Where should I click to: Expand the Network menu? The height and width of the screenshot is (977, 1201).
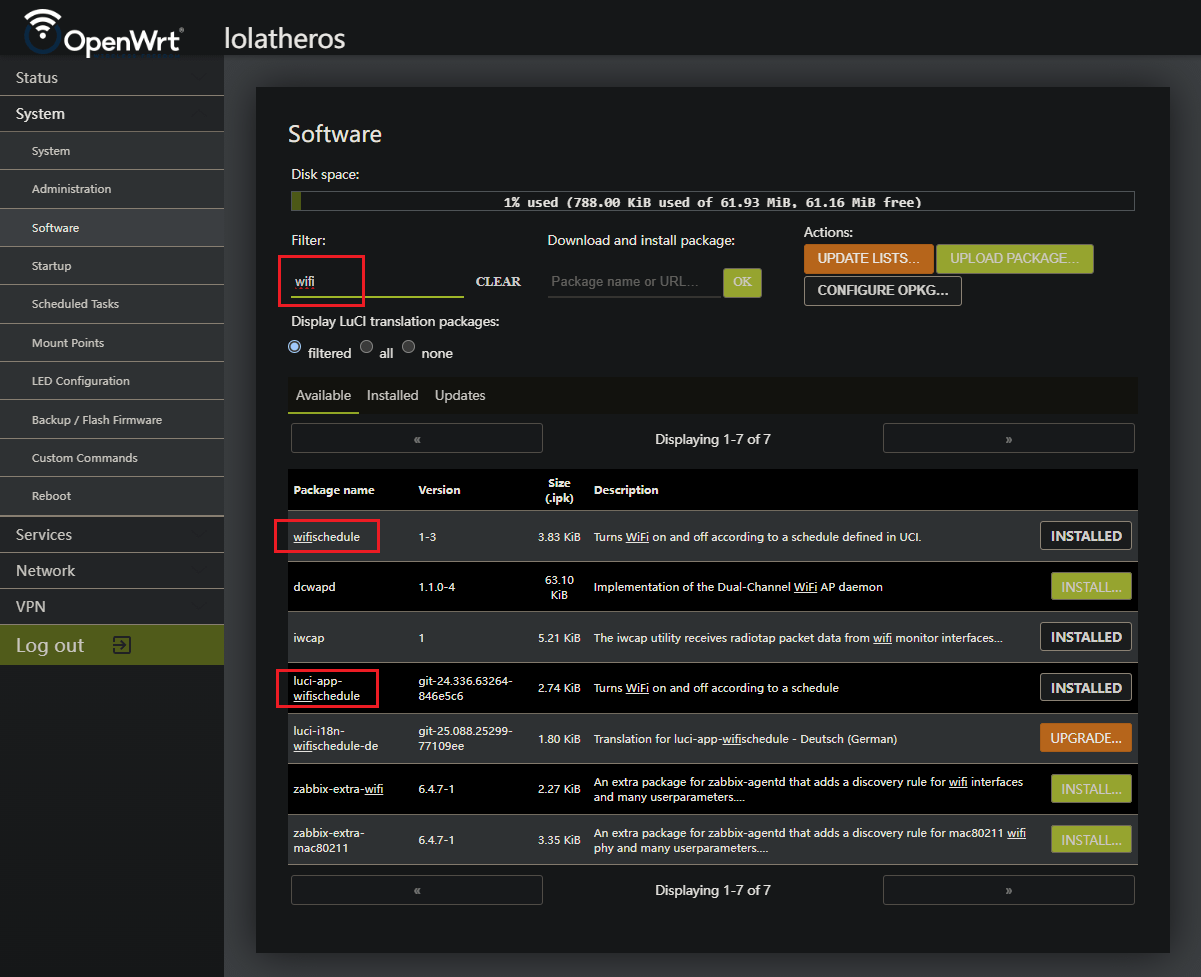[x=112, y=571]
